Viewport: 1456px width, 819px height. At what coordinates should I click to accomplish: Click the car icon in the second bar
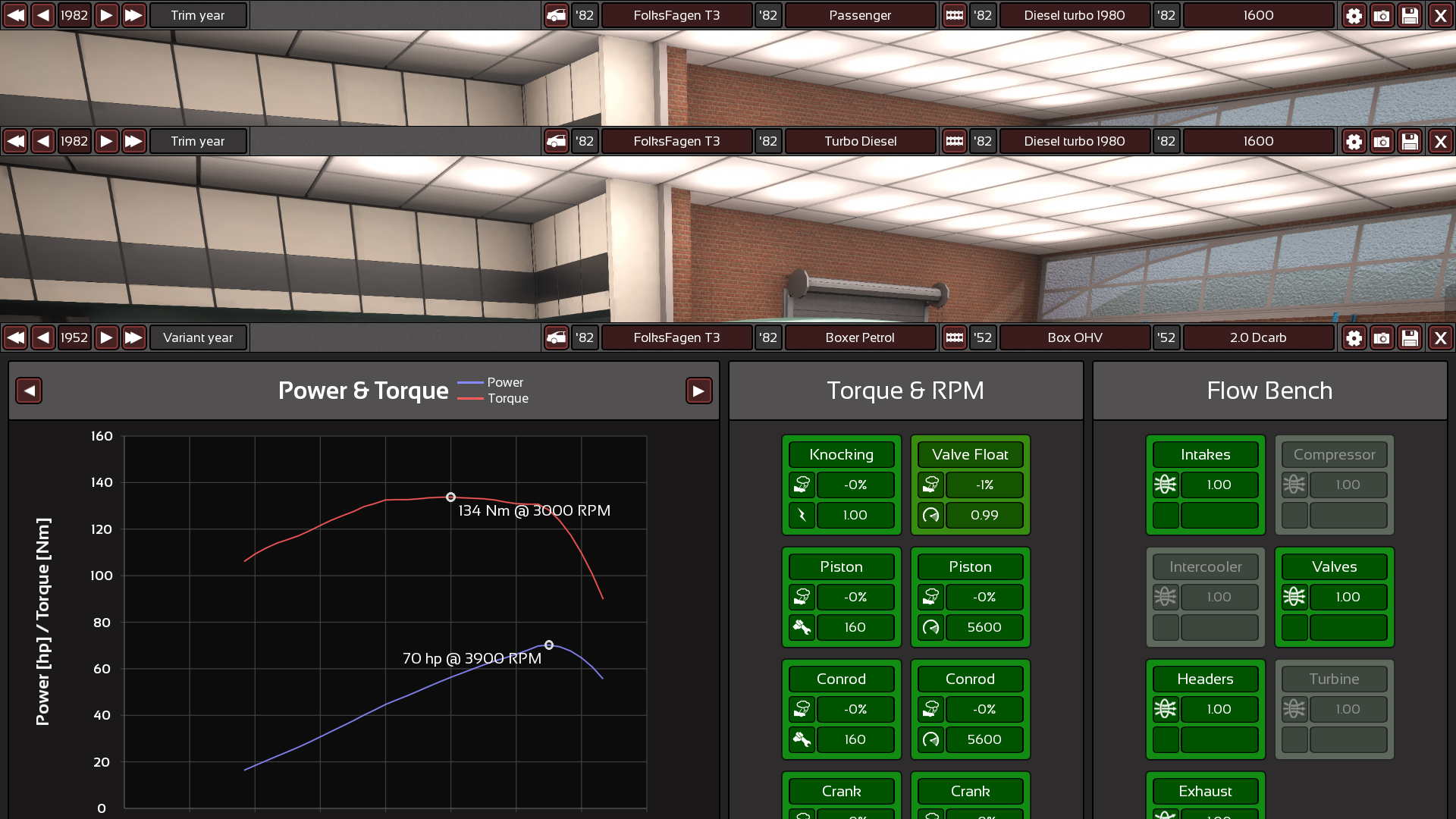(x=557, y=141)
